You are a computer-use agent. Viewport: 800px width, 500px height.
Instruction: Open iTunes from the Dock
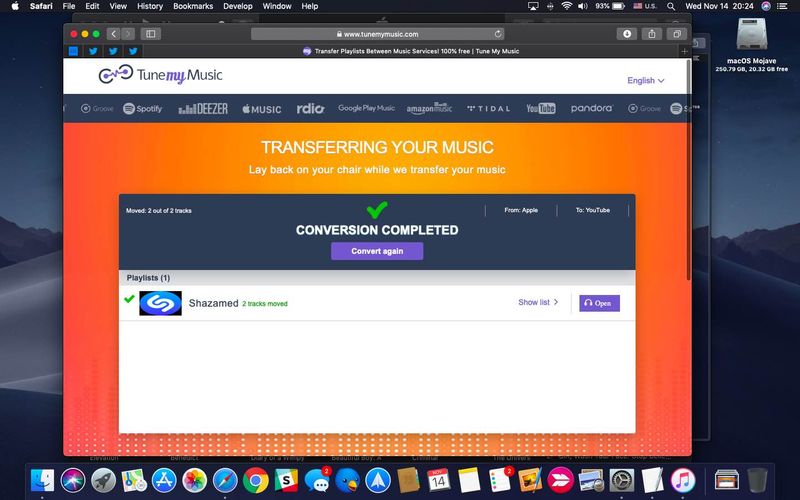click(x=683, y=480)
